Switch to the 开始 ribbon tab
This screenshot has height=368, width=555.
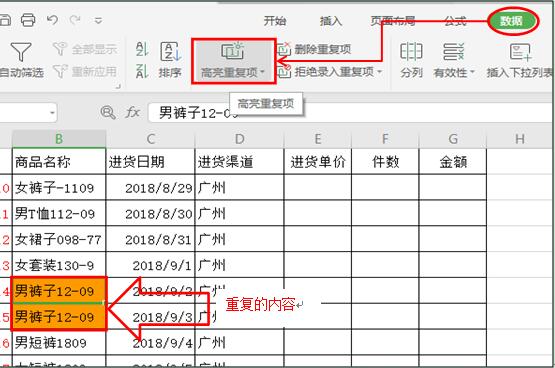click(275, 21)
